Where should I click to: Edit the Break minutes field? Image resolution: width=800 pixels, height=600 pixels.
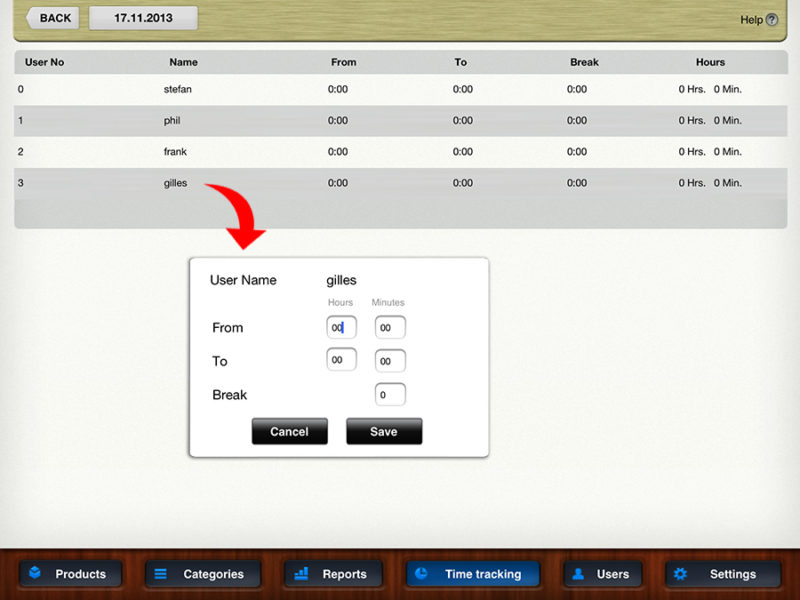[x=390, y=394]
